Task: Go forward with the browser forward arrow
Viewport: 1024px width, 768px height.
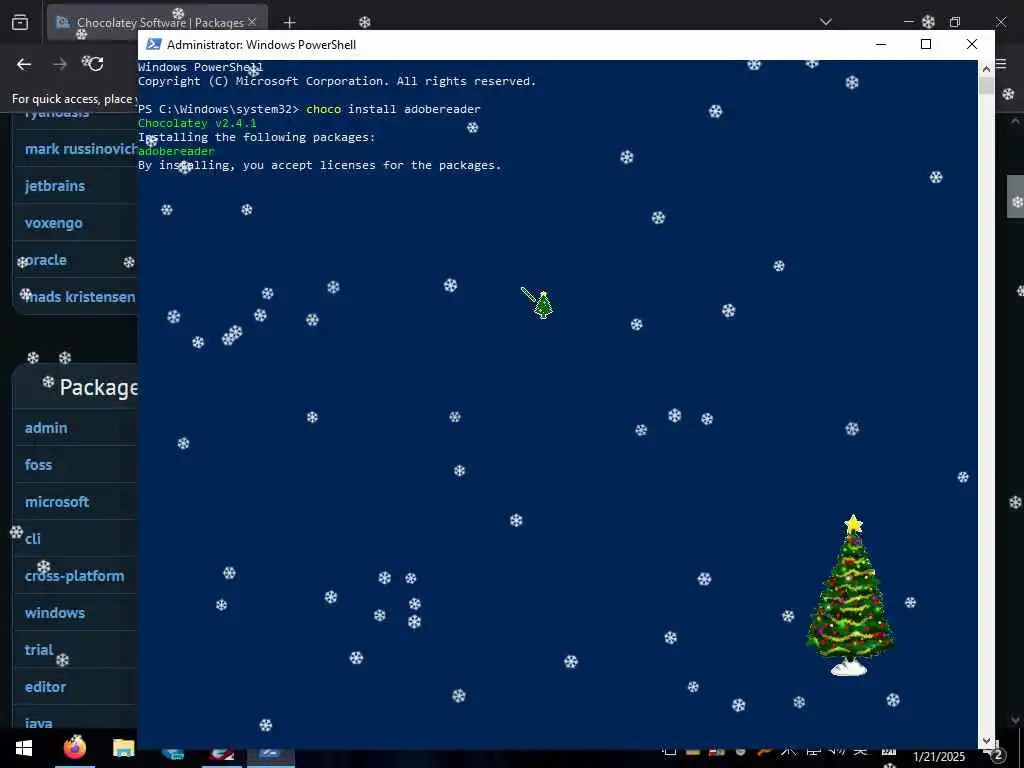Action: click(59, 64)
